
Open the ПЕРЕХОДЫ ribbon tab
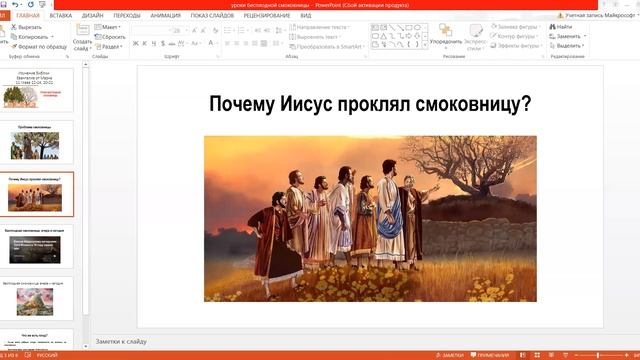(127, 16)
